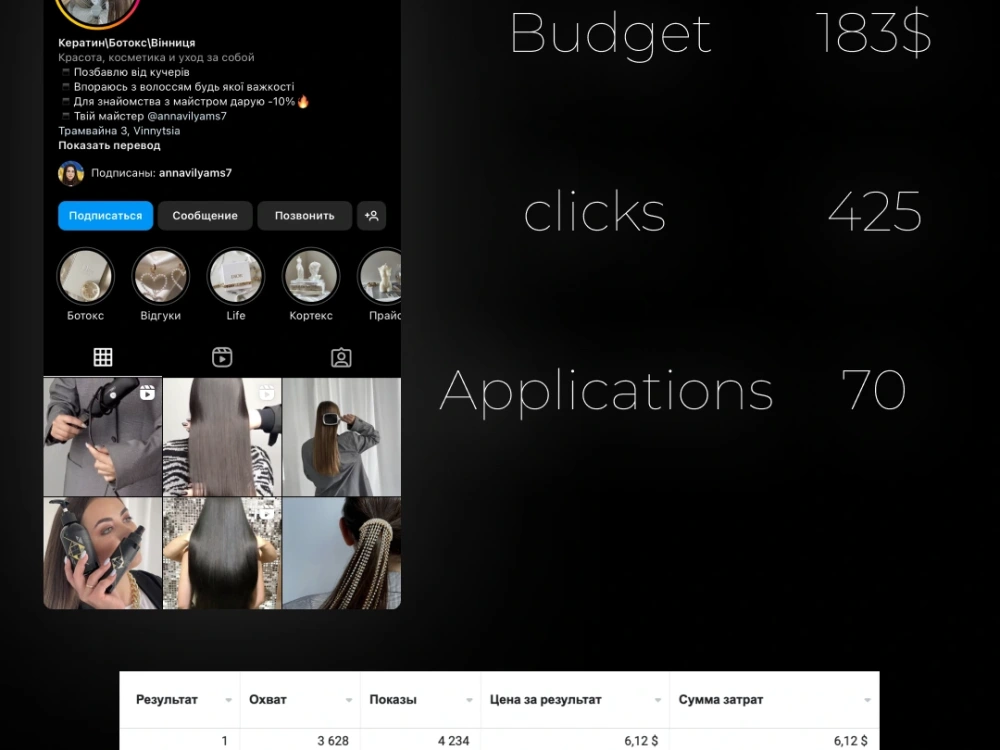Click the Трамвайна 3, Vinnytsia address
This screenshot has width=1000, height=750.
click(119, 131)
